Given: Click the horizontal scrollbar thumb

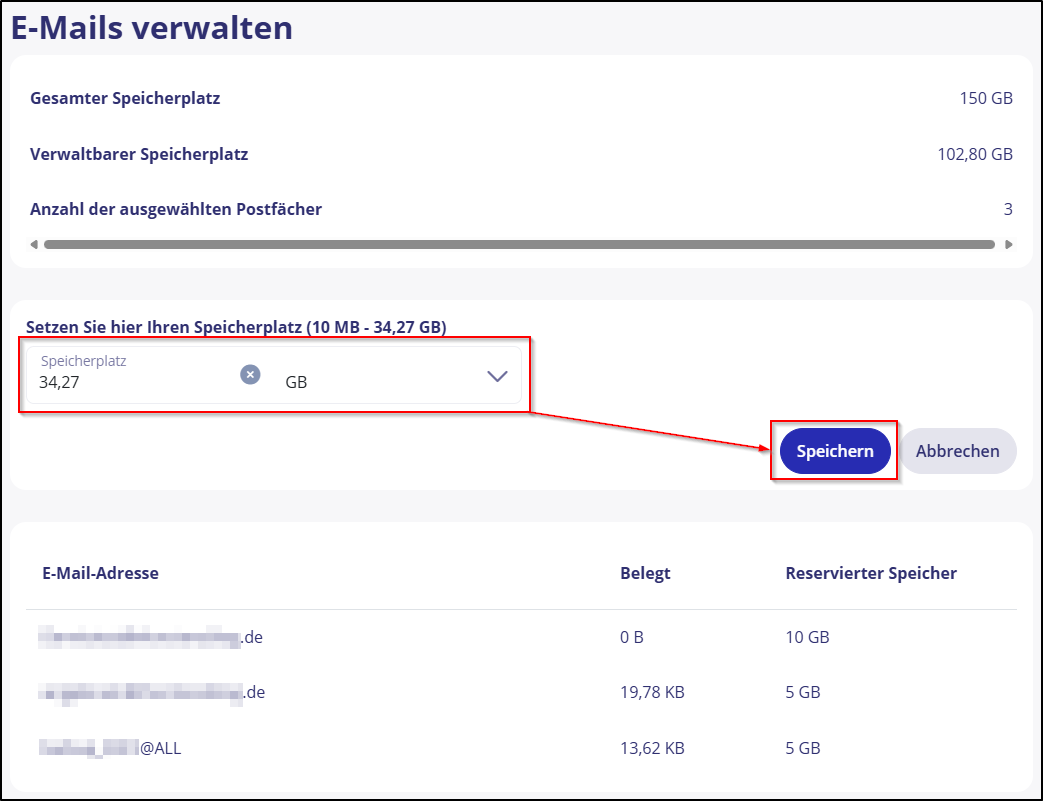Looking at the screenshot, I should [520, 244].
